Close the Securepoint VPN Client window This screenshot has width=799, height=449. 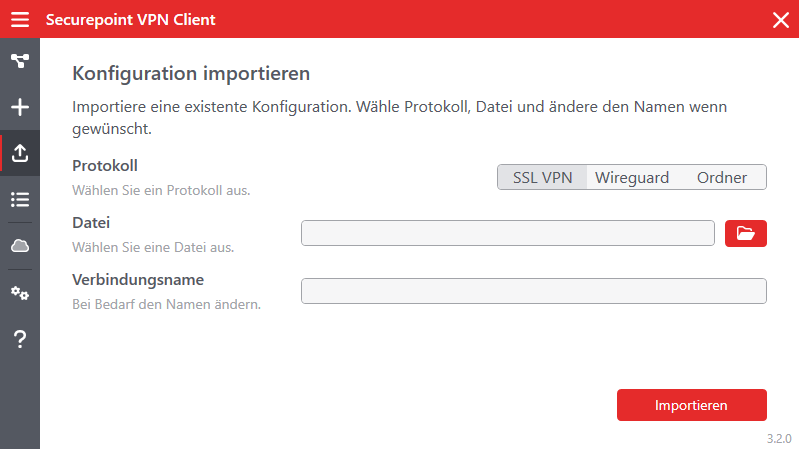(x=781, y=19)
